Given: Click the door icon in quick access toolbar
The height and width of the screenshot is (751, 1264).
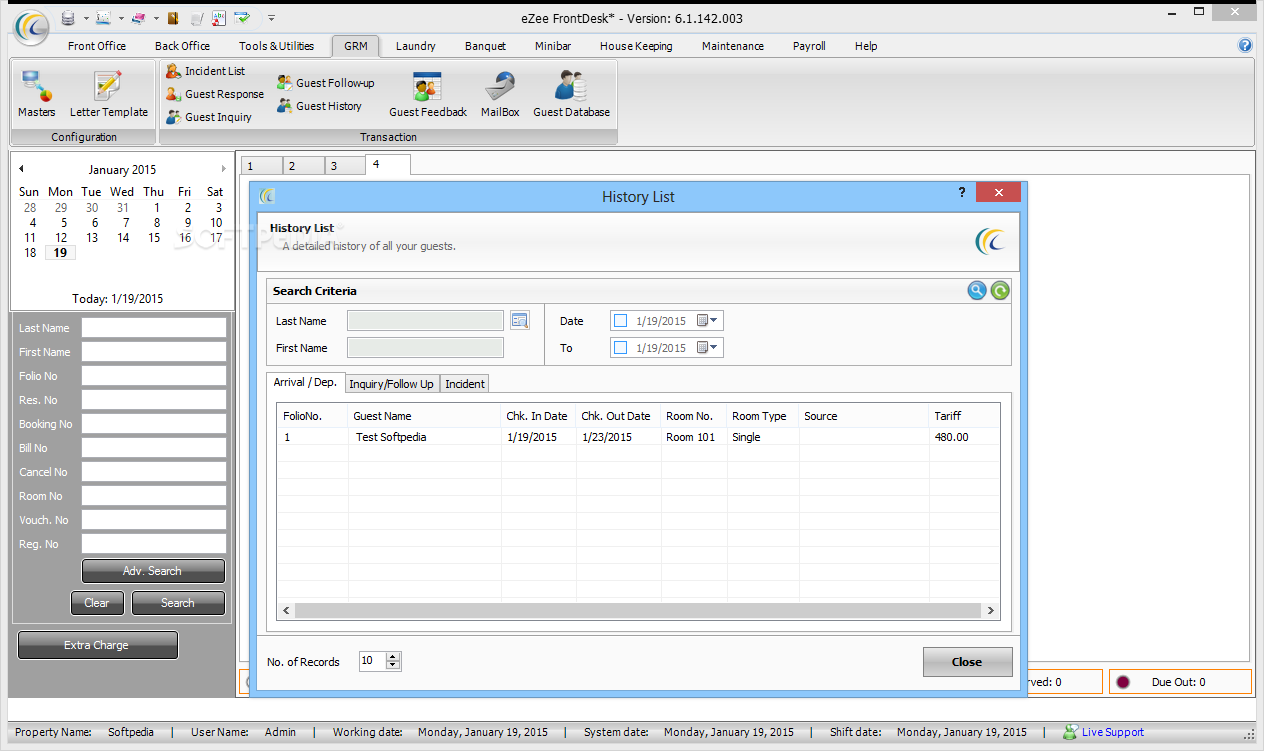Looking at the screenshot, I should [173, 18].
